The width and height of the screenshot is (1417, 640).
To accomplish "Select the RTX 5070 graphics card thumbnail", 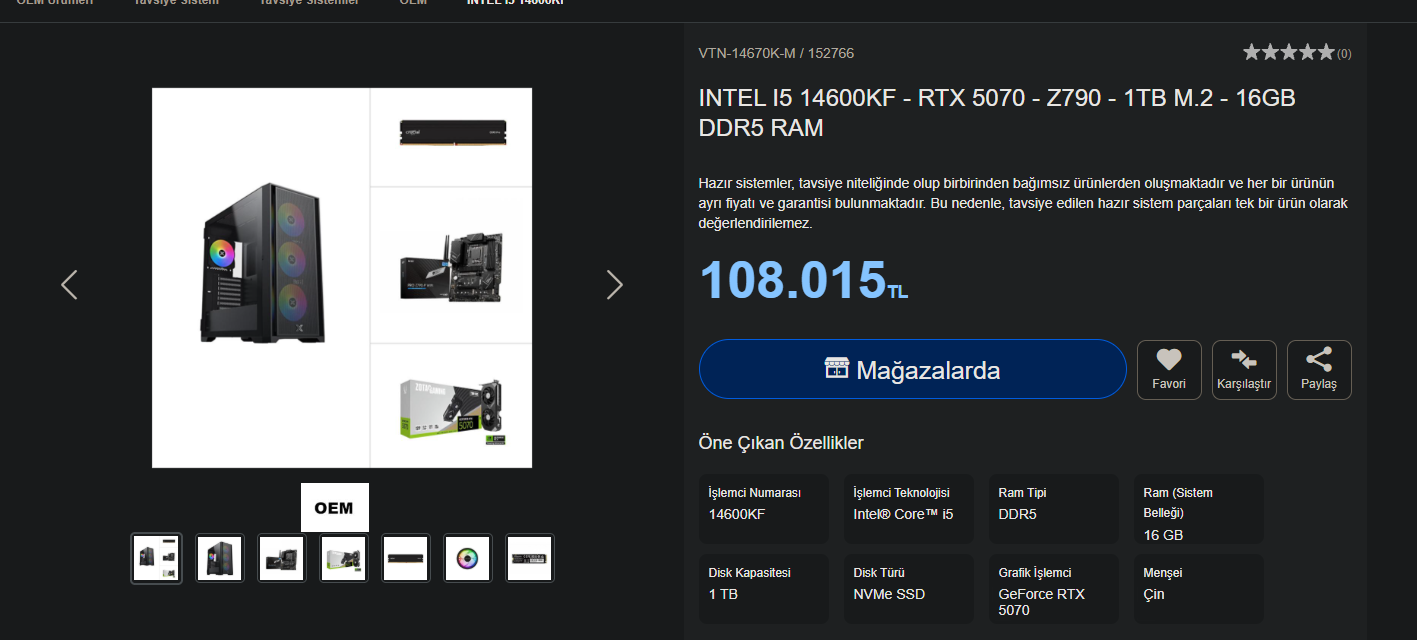I will (x=343, y=558).
